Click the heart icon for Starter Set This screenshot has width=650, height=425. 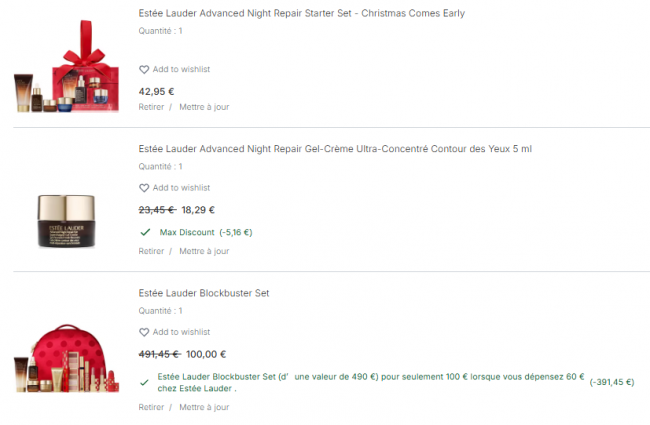point(144,70)
